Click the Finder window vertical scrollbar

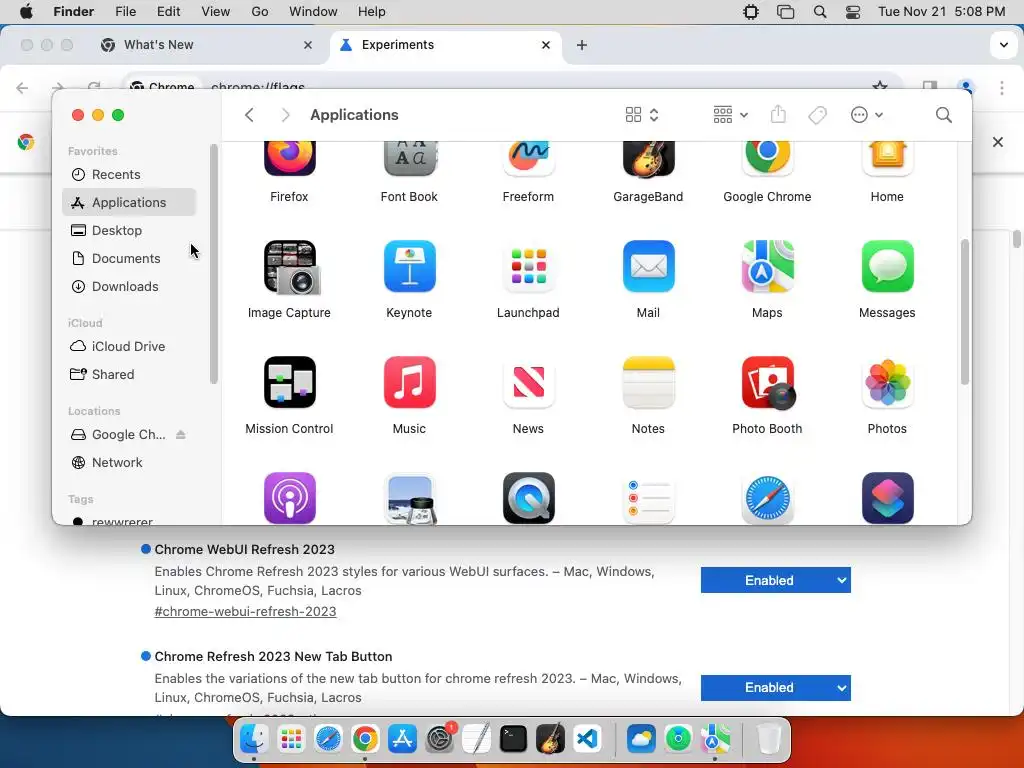coord(964,312)
